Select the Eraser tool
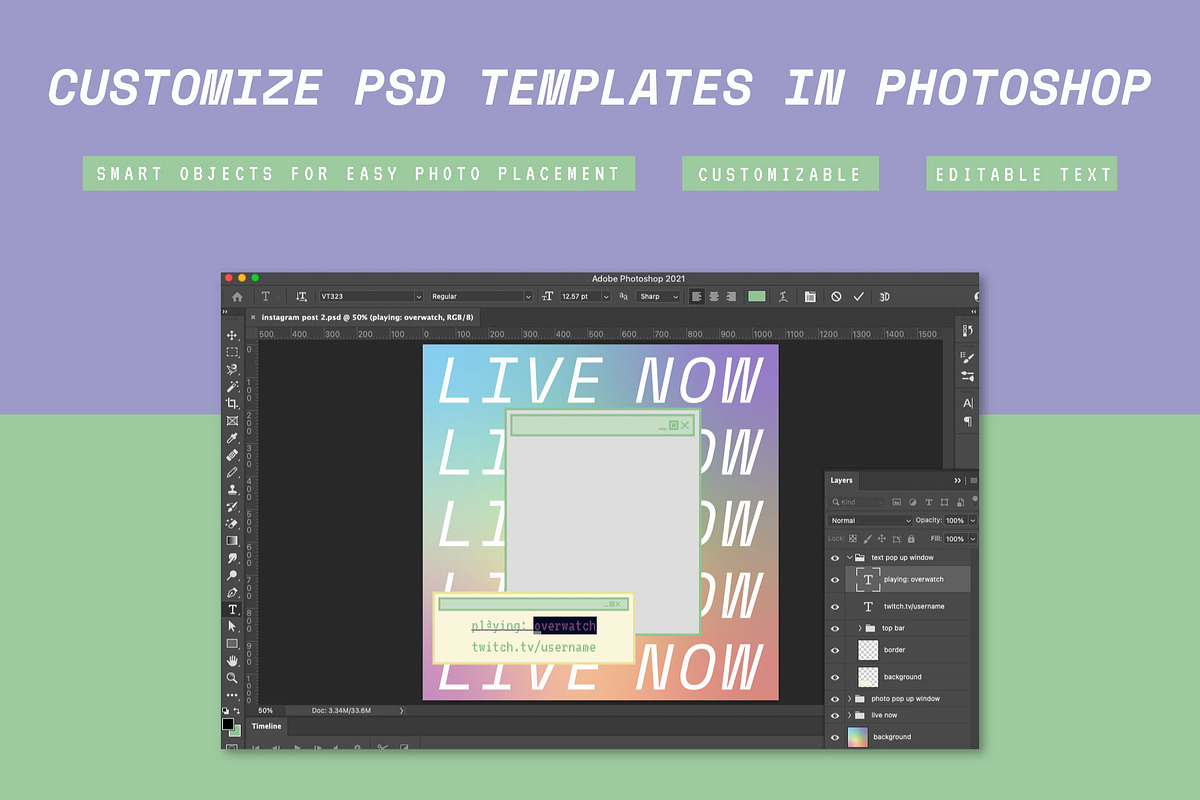The width and height of the screenshot is (1200, 800). click(x=232, y=524)
